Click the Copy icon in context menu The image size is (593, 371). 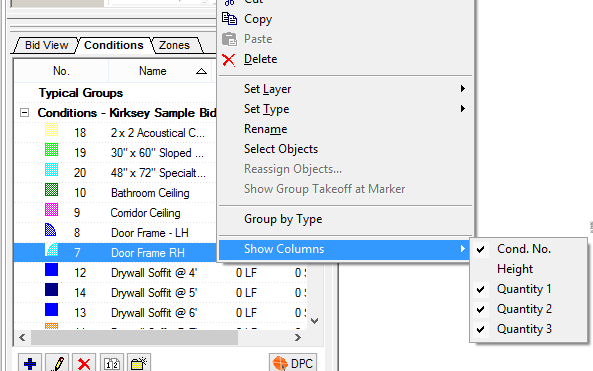click(x=229, y=19)
